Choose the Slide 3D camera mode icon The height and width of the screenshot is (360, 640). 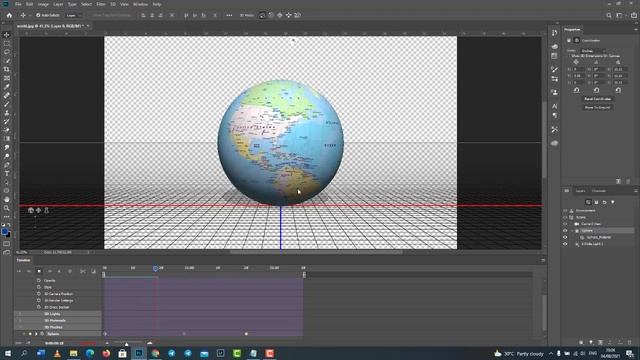[x=289, y=15]
